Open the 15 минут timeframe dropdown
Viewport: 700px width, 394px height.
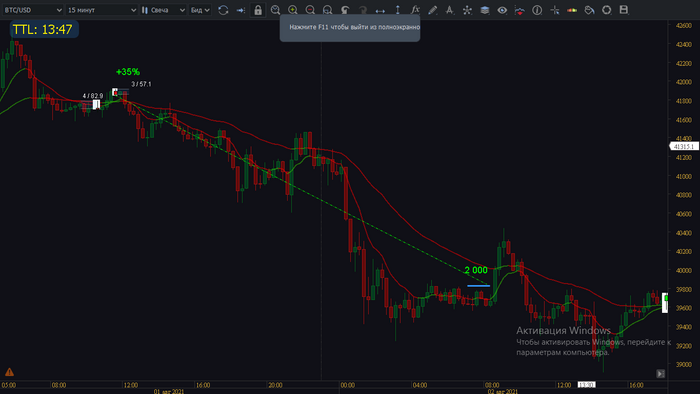(101, 10)
